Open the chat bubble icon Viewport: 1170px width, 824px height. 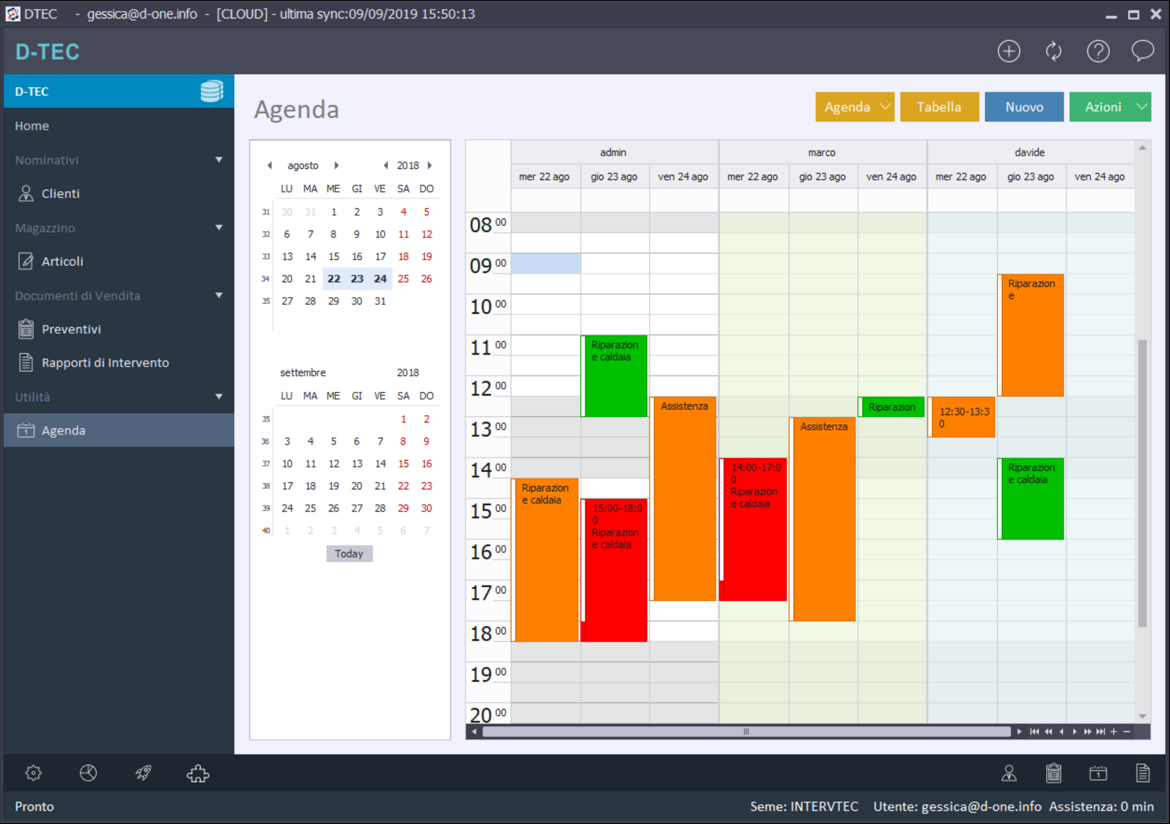click(1142, 51)
